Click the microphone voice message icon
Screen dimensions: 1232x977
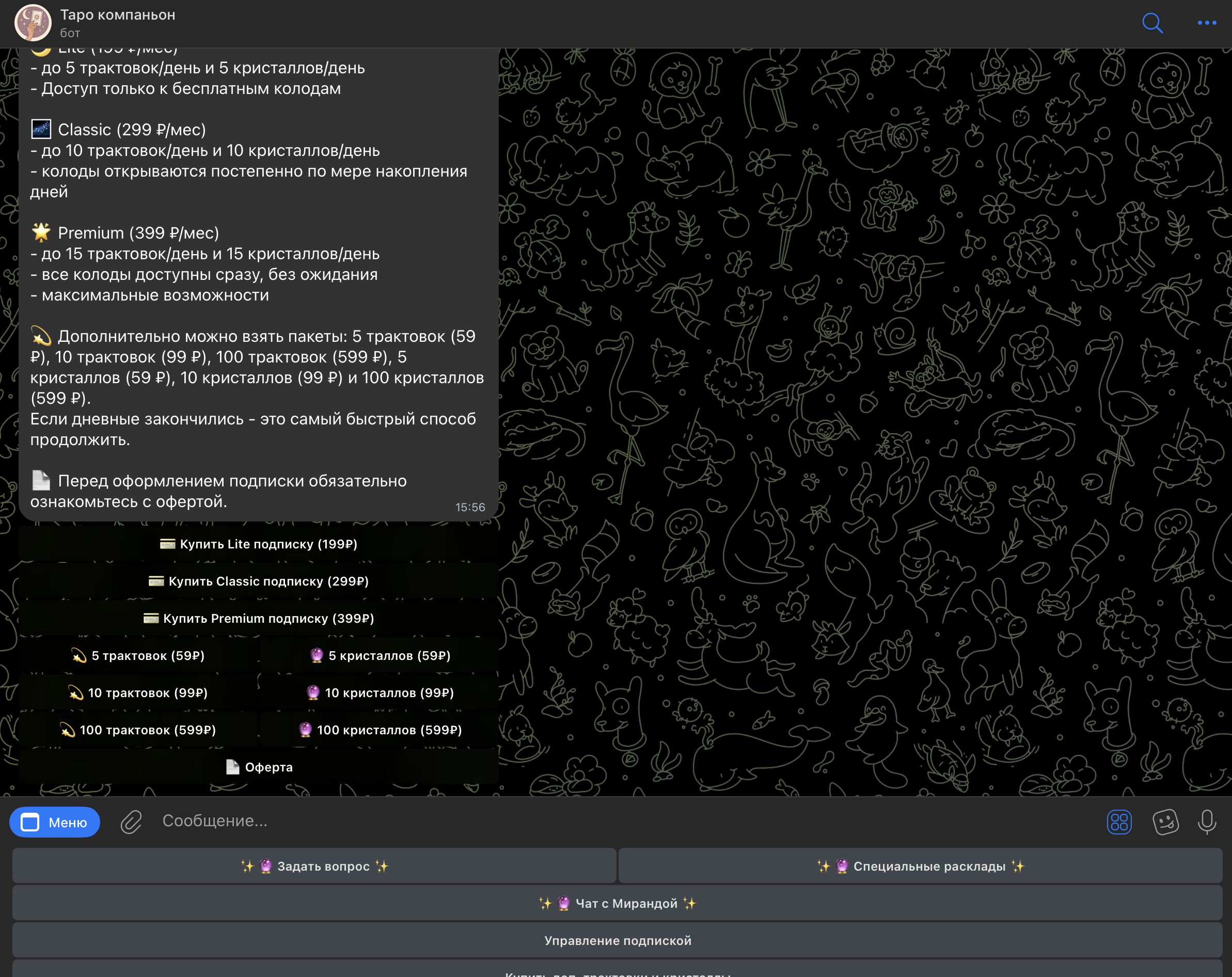pos(1206,822)
